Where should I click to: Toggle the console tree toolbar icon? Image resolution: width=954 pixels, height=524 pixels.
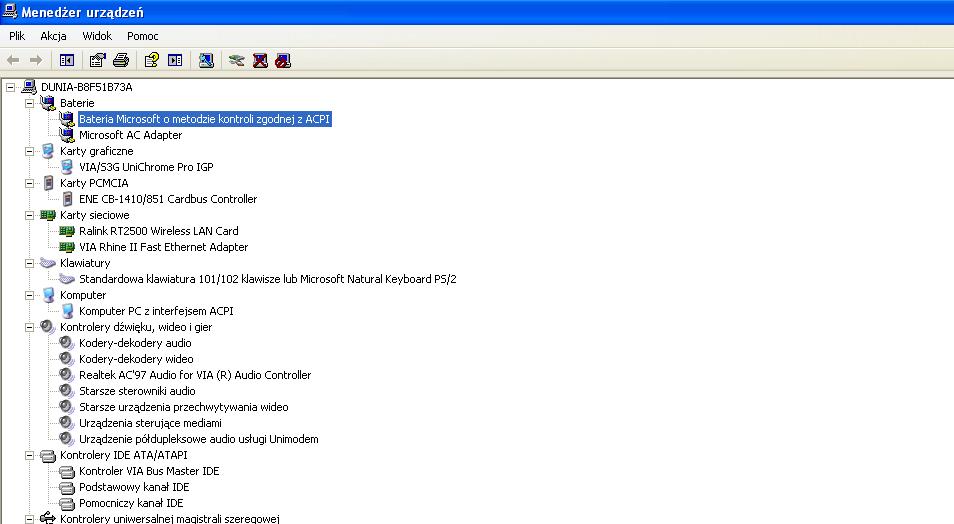66,60
